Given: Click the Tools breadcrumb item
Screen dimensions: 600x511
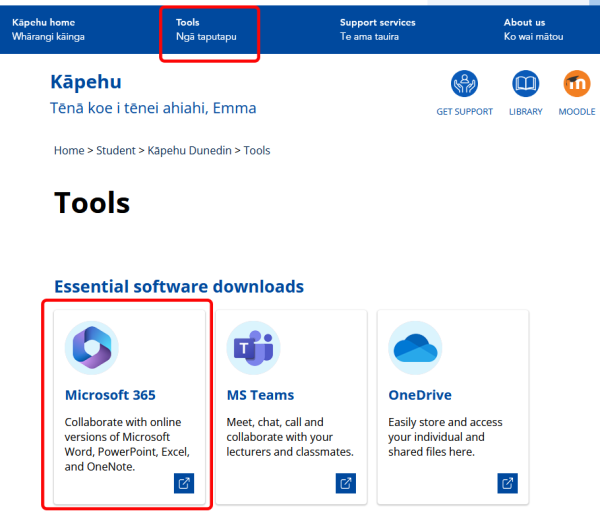Looking at the screenshot, I should click(x=257, y=150).
